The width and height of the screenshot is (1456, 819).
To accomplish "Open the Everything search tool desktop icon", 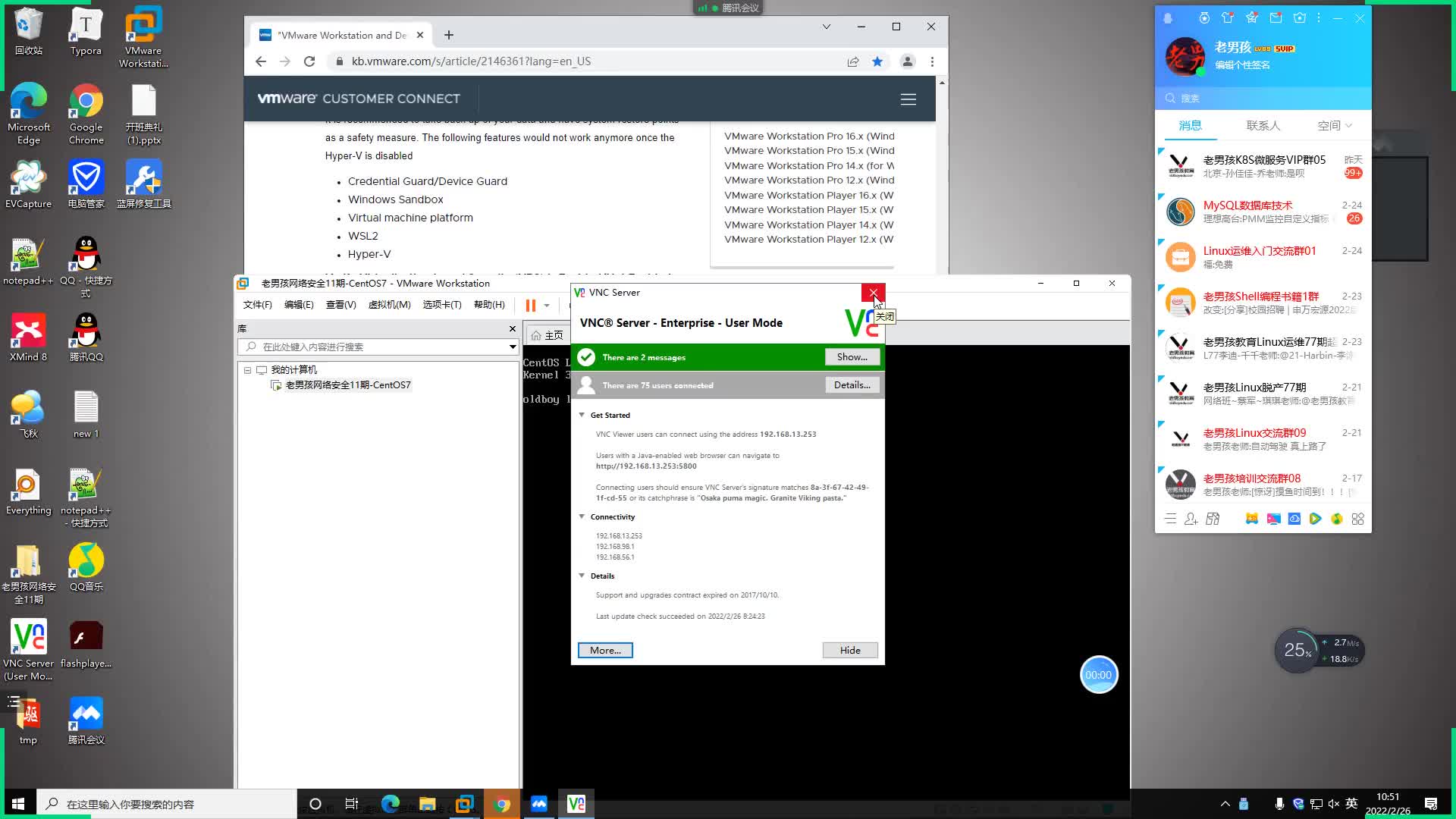I will click(28, 490).
